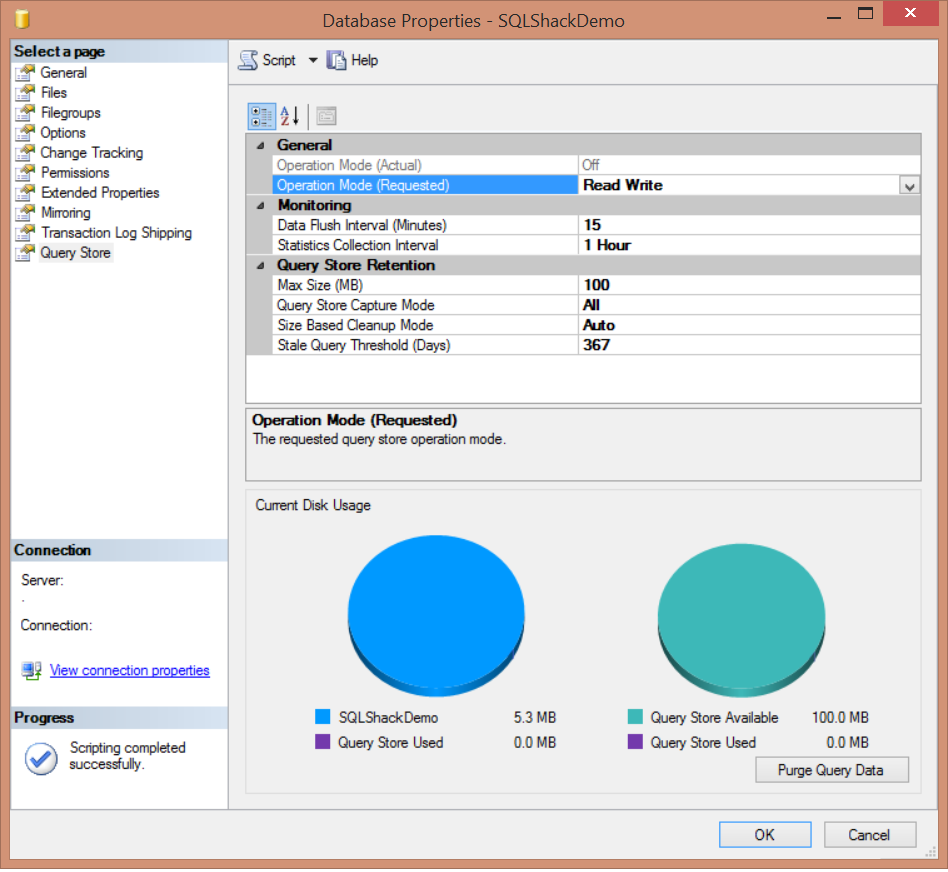Click the Change Tracking page icon
Screen dimensions: 948x872
click(x=25, y=152)
